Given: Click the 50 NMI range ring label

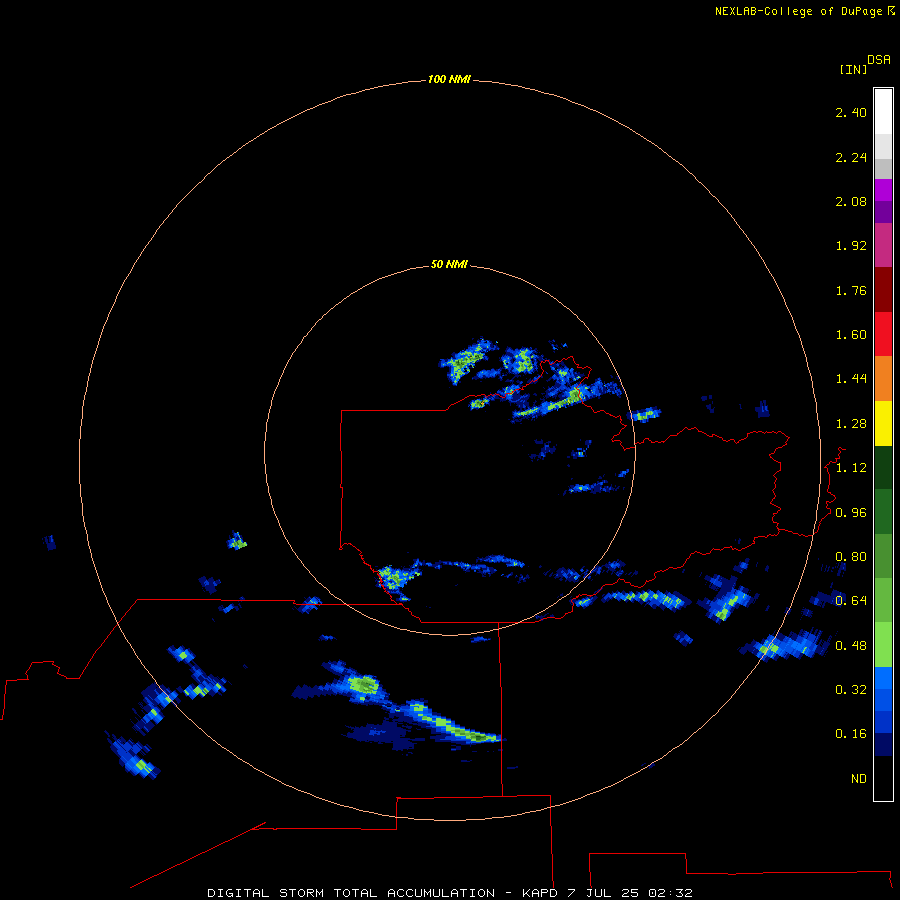Looking at the screenshot, I should point(449,264).
